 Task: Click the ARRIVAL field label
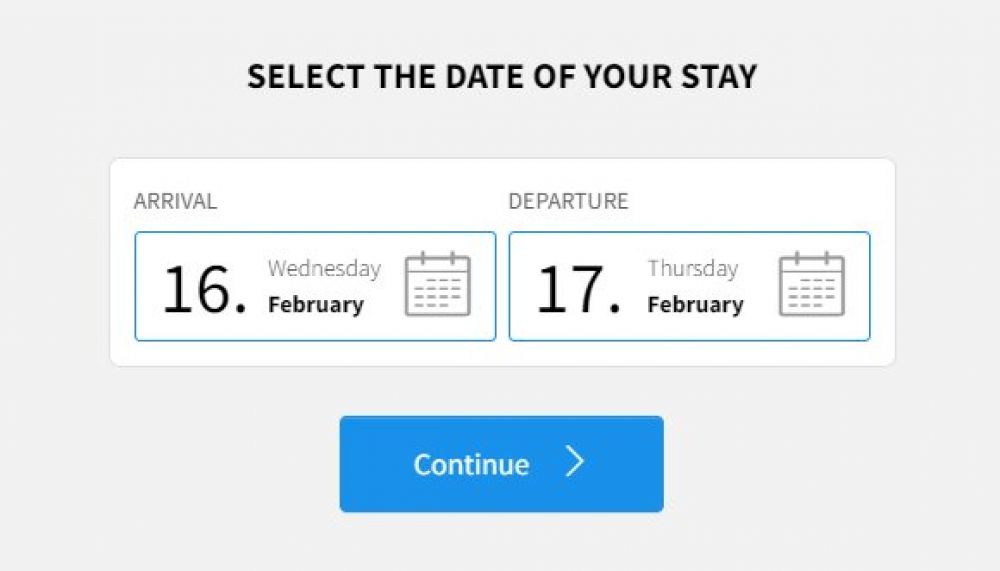175,201
